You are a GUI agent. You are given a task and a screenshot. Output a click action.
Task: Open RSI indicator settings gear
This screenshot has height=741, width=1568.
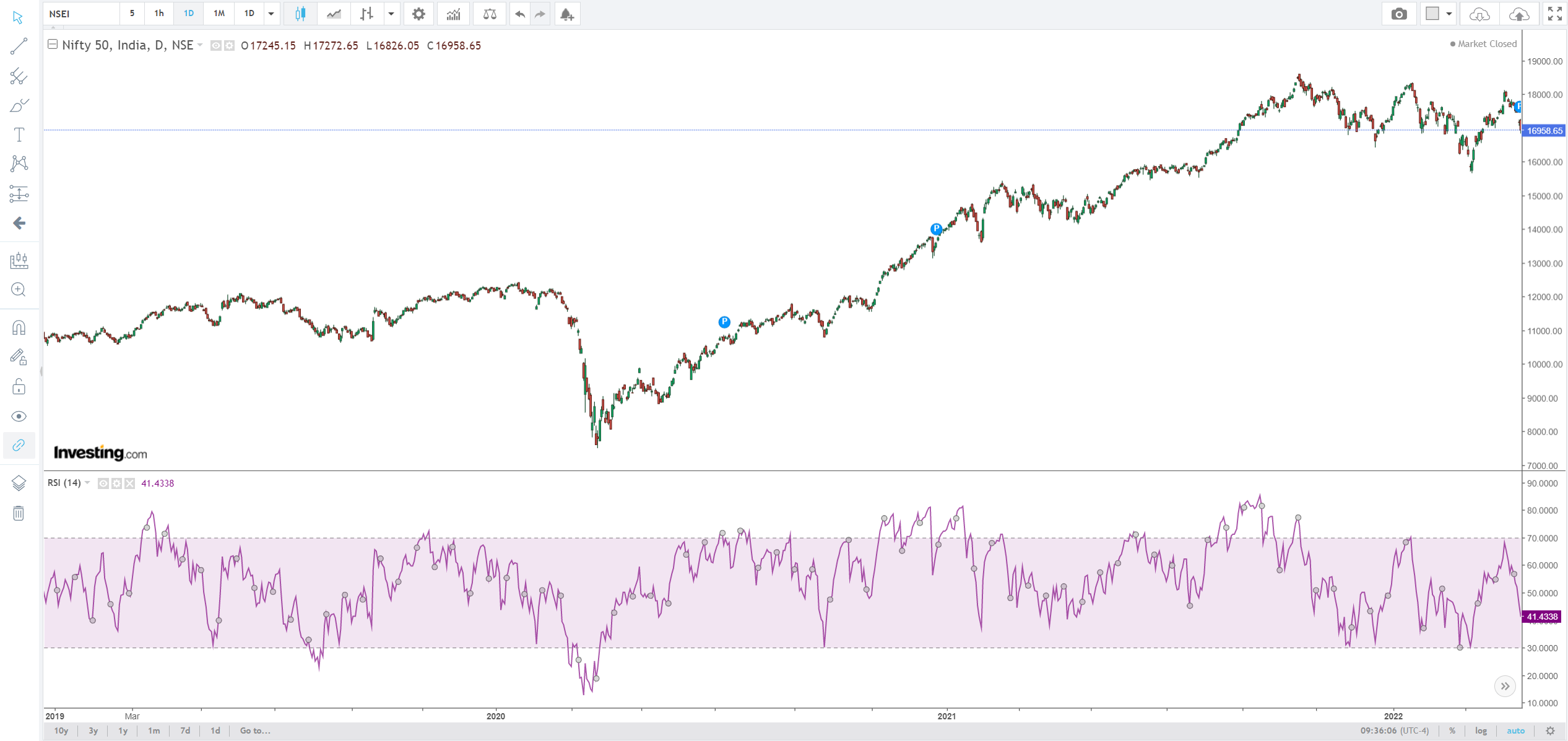116,483
